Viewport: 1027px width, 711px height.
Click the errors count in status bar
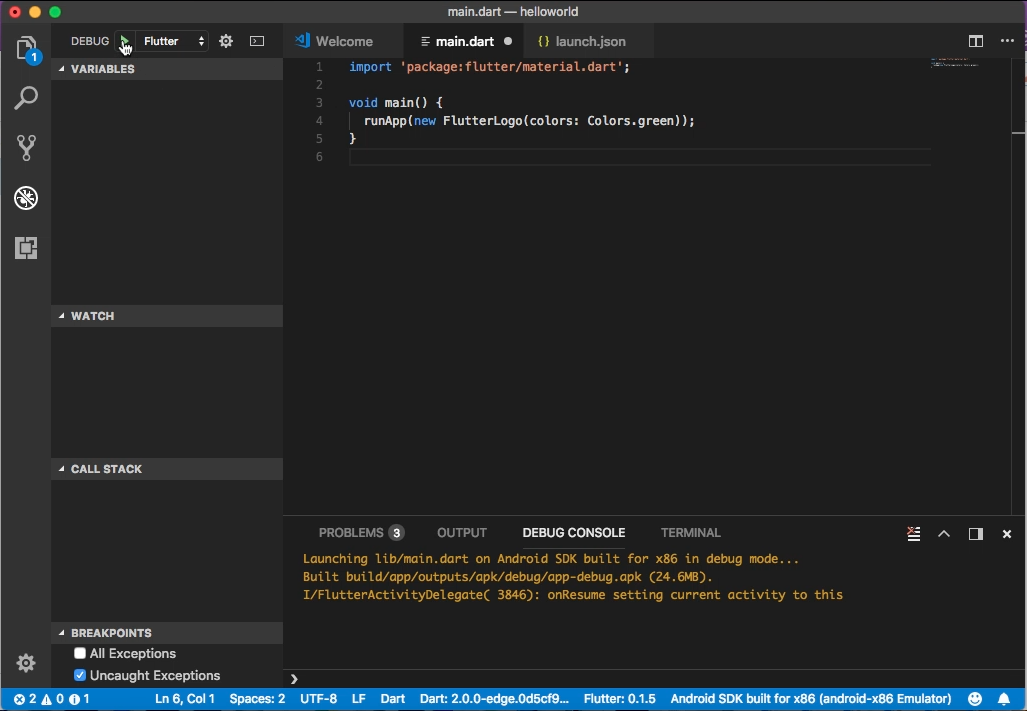tap(26, 699)
